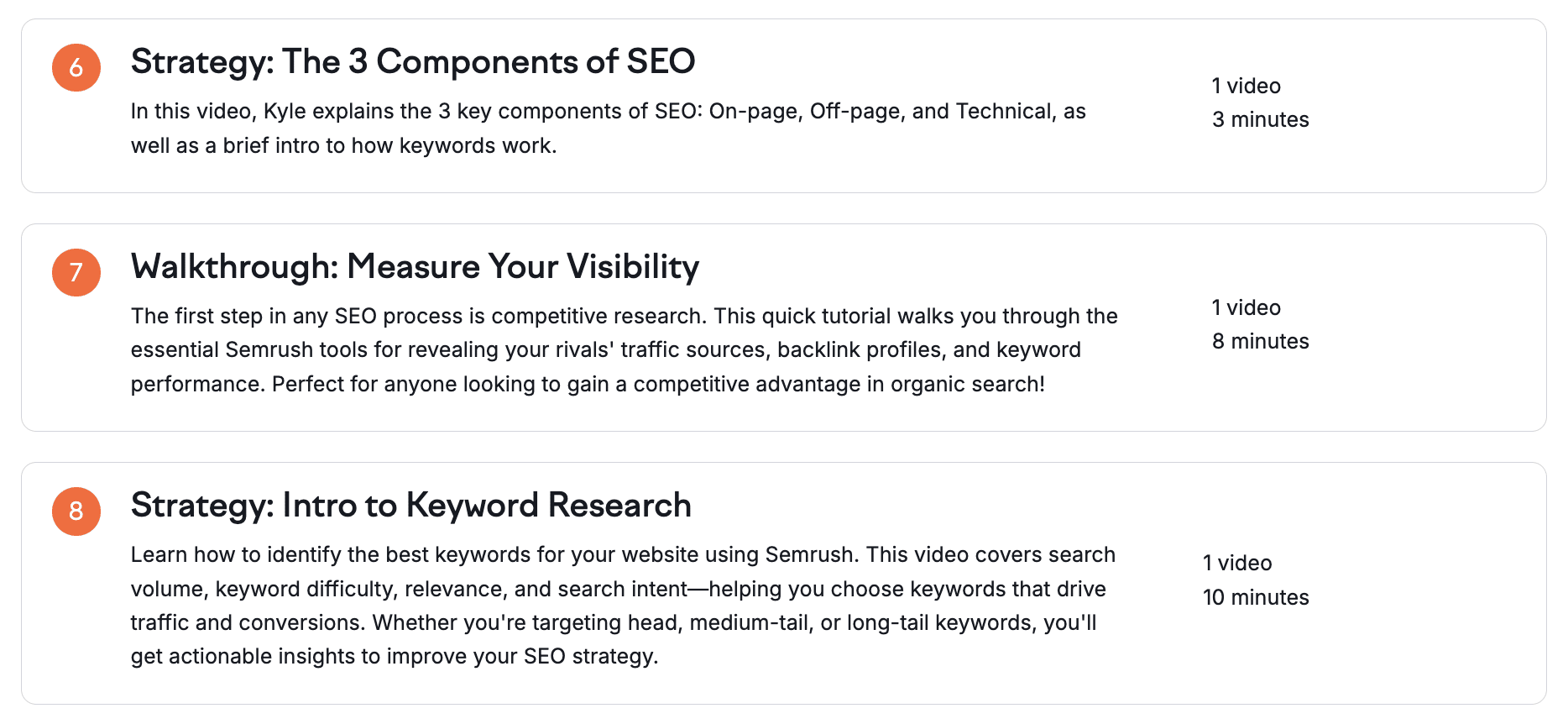Click the Measure Your Visibility description paragraph
Image resolution: width=1568 pixels, height=724 pixels.
[624, 350]
